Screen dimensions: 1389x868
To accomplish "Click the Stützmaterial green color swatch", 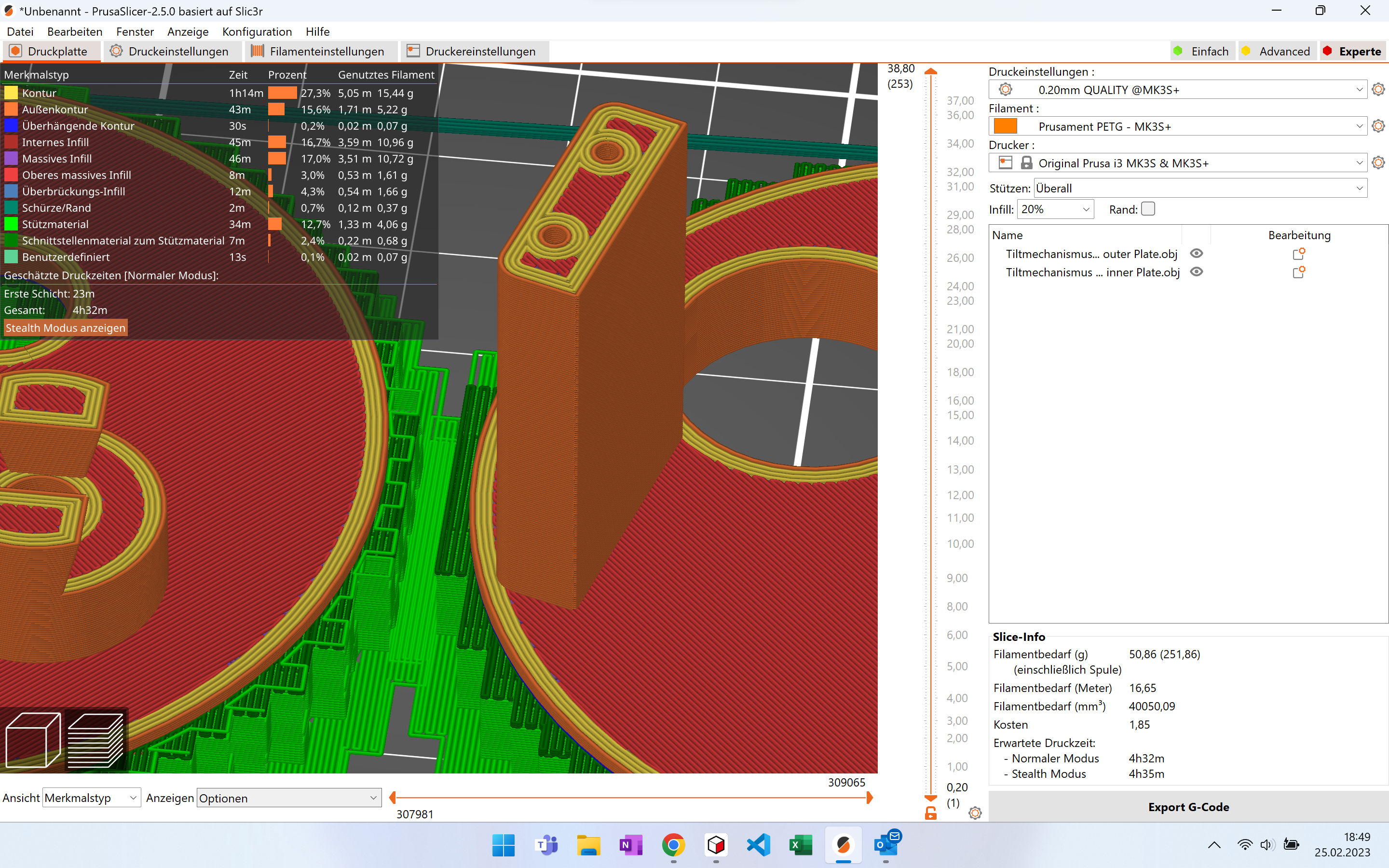I will (x=11, y=224).
